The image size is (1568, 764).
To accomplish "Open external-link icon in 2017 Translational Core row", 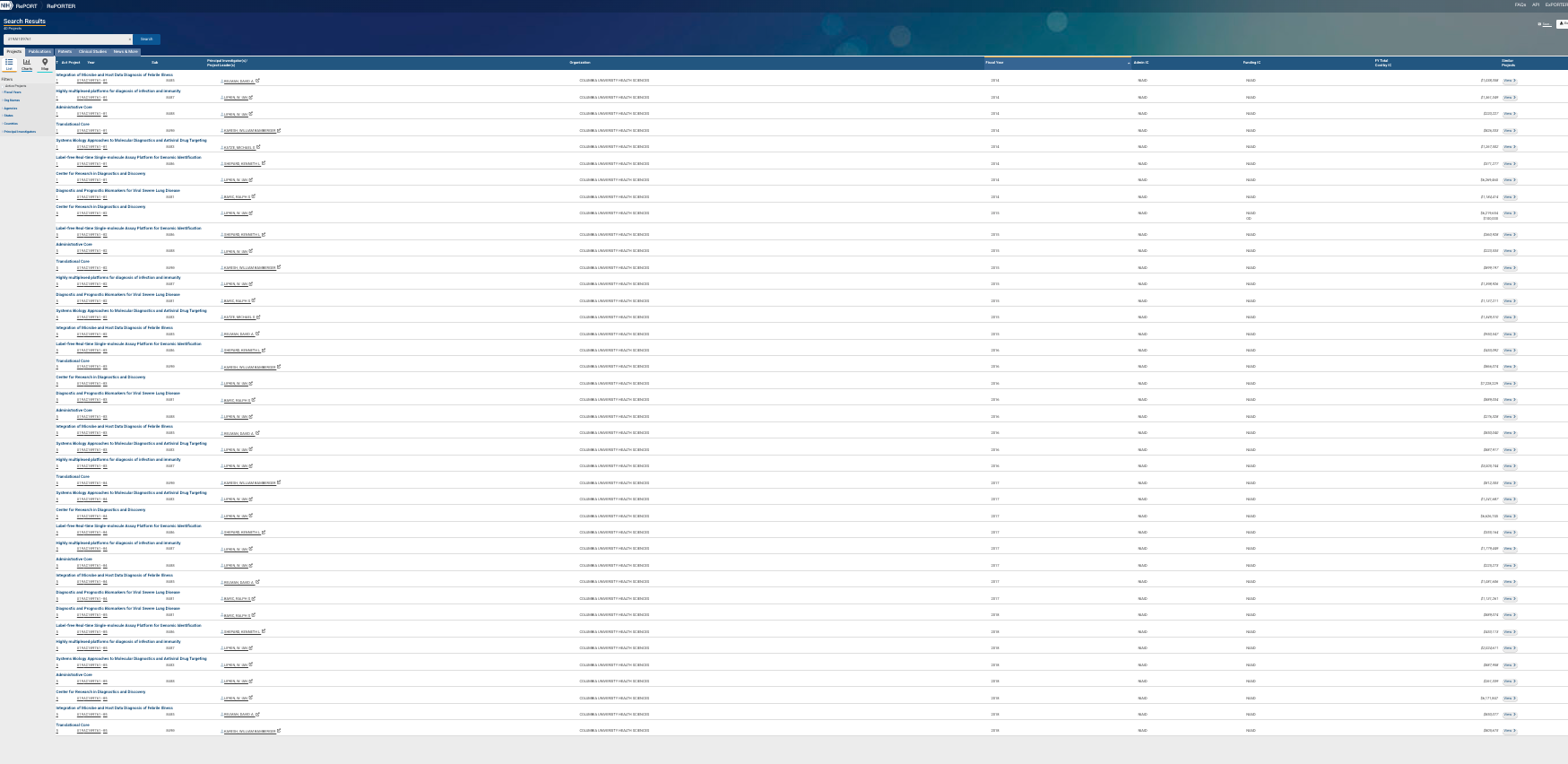I will (279, 482).
